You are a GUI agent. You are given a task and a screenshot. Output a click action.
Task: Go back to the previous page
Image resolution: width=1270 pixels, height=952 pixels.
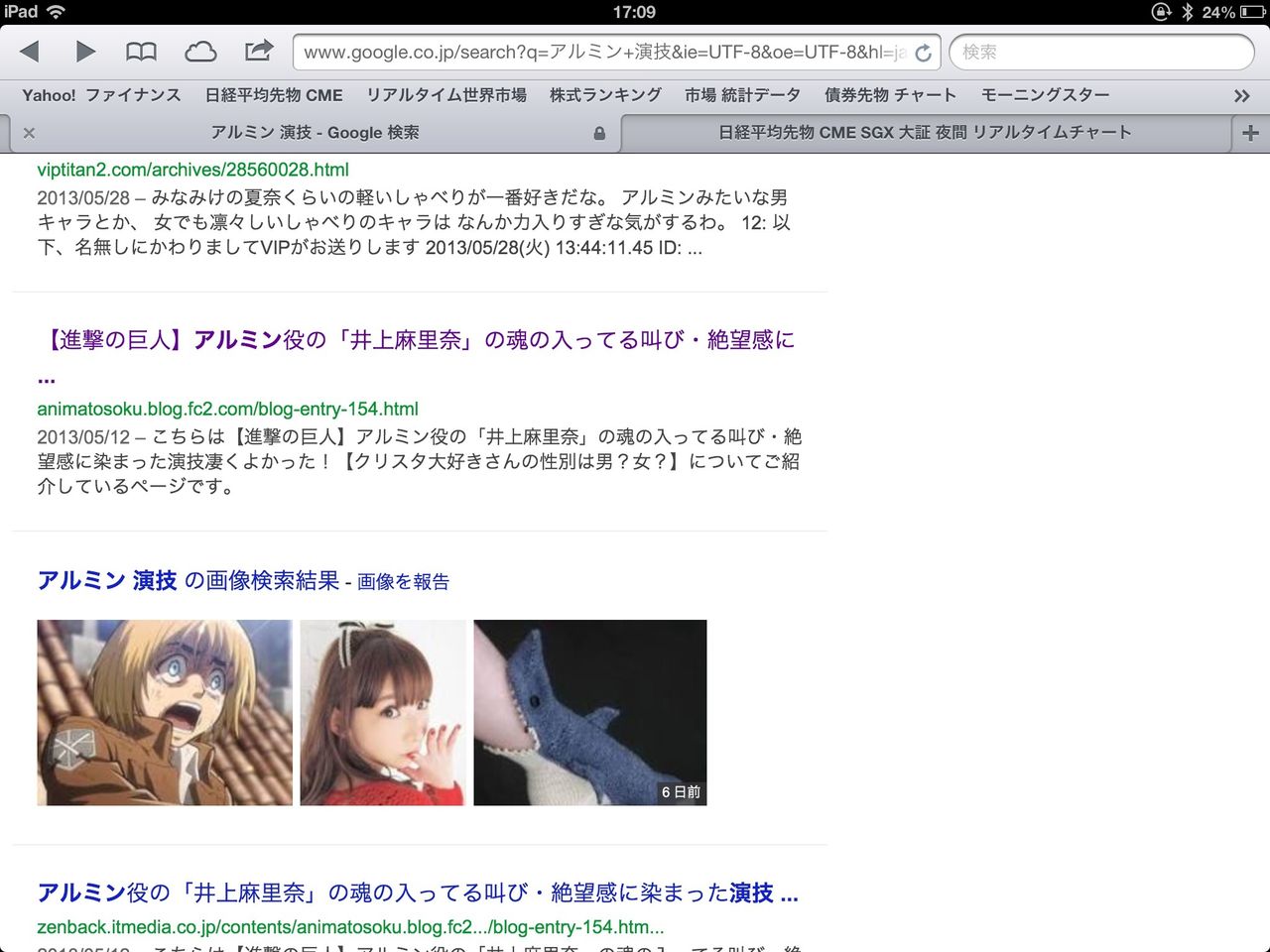31,52
